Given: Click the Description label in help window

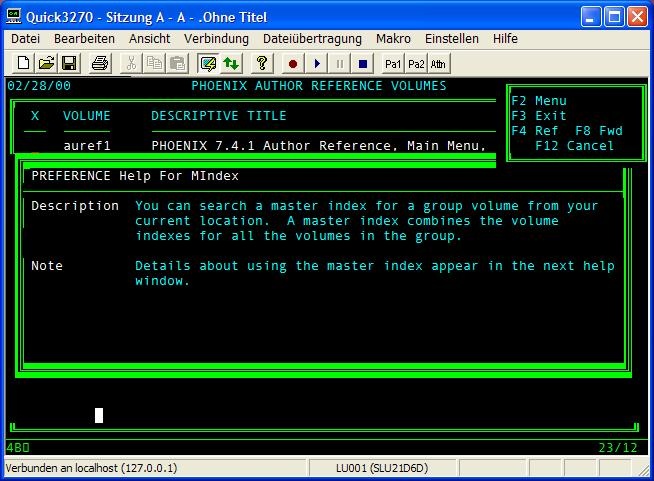Looking at the screenshot, I should [75, 206].
